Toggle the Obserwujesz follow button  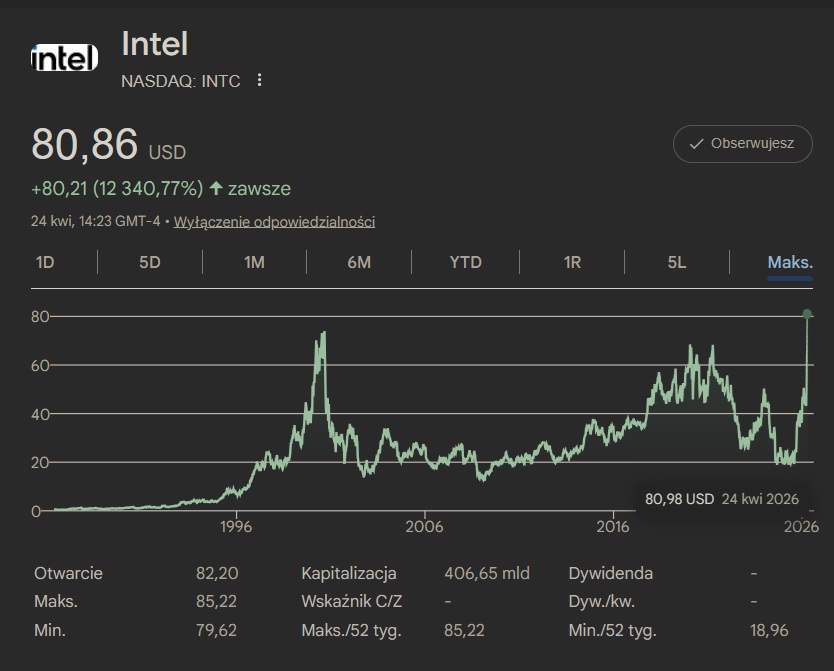coord(743,144)
